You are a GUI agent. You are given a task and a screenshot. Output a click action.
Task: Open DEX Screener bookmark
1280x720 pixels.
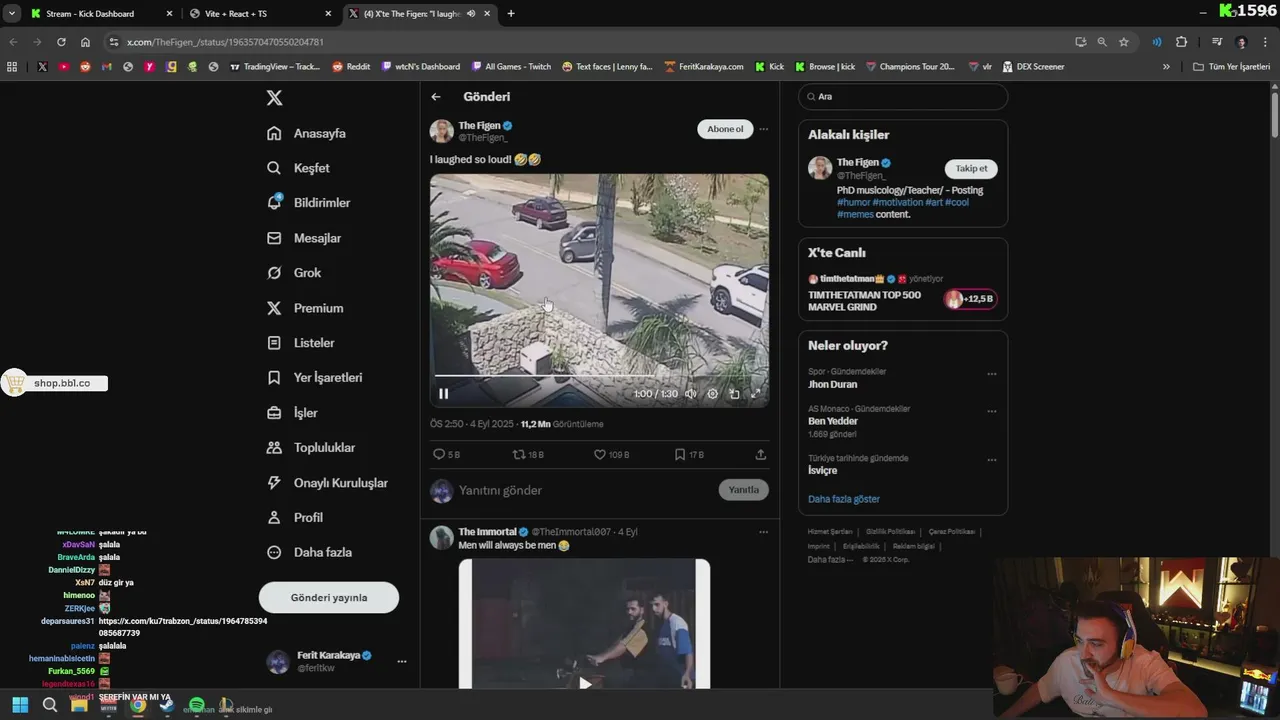point(1033,67)
